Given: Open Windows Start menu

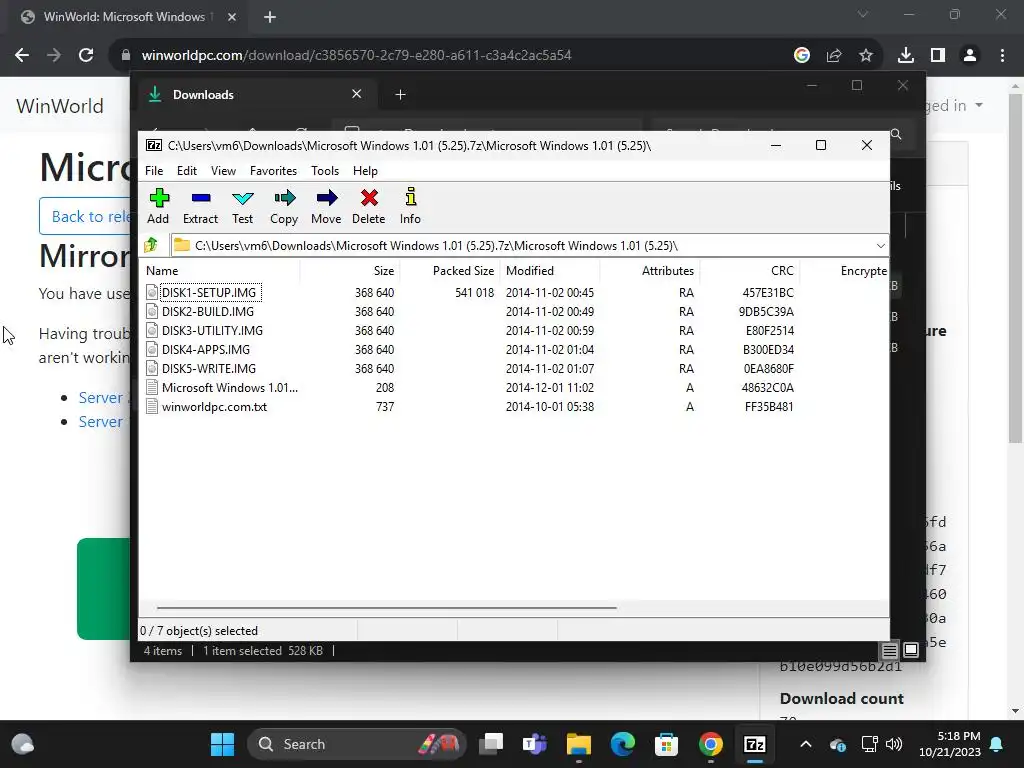Looking at the screenshot, I should tap(222, 744).
